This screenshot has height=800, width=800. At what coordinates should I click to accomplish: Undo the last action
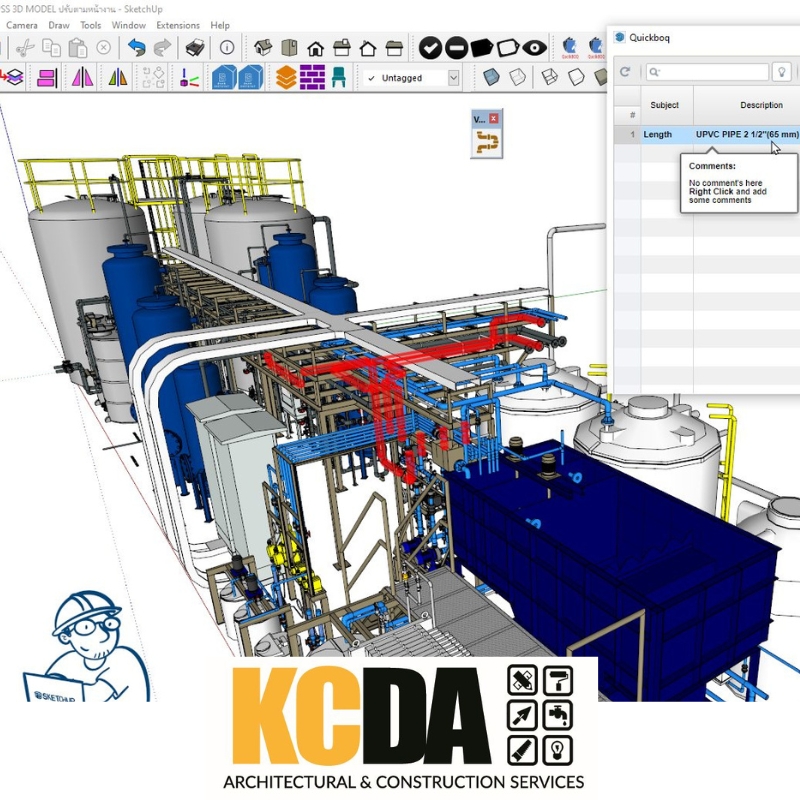[x=136, y=48]
